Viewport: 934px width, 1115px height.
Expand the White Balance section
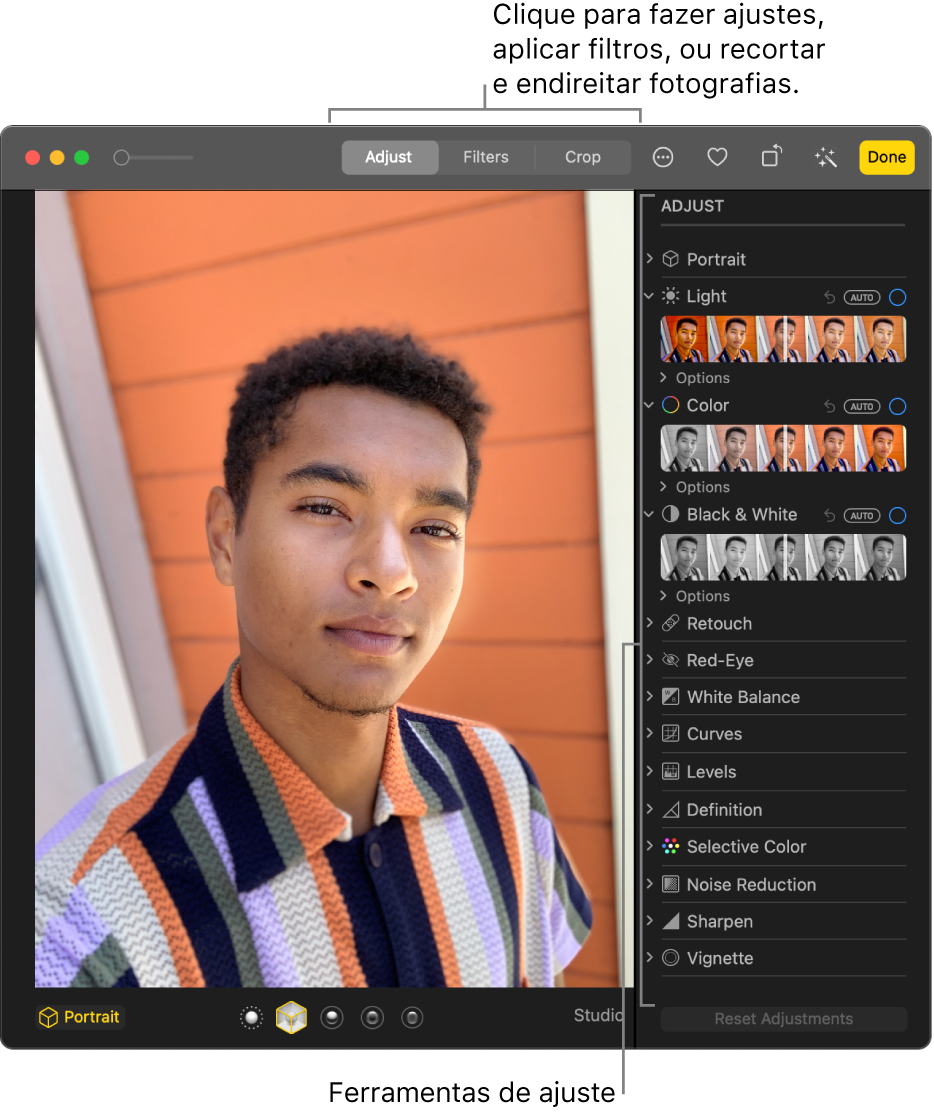(x=649, y=696)
